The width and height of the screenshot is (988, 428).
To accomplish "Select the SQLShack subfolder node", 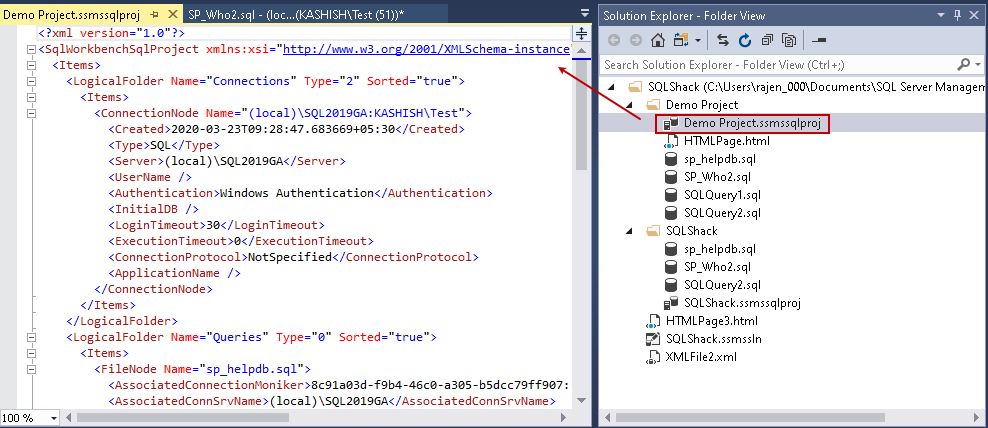I will [691, 231].
